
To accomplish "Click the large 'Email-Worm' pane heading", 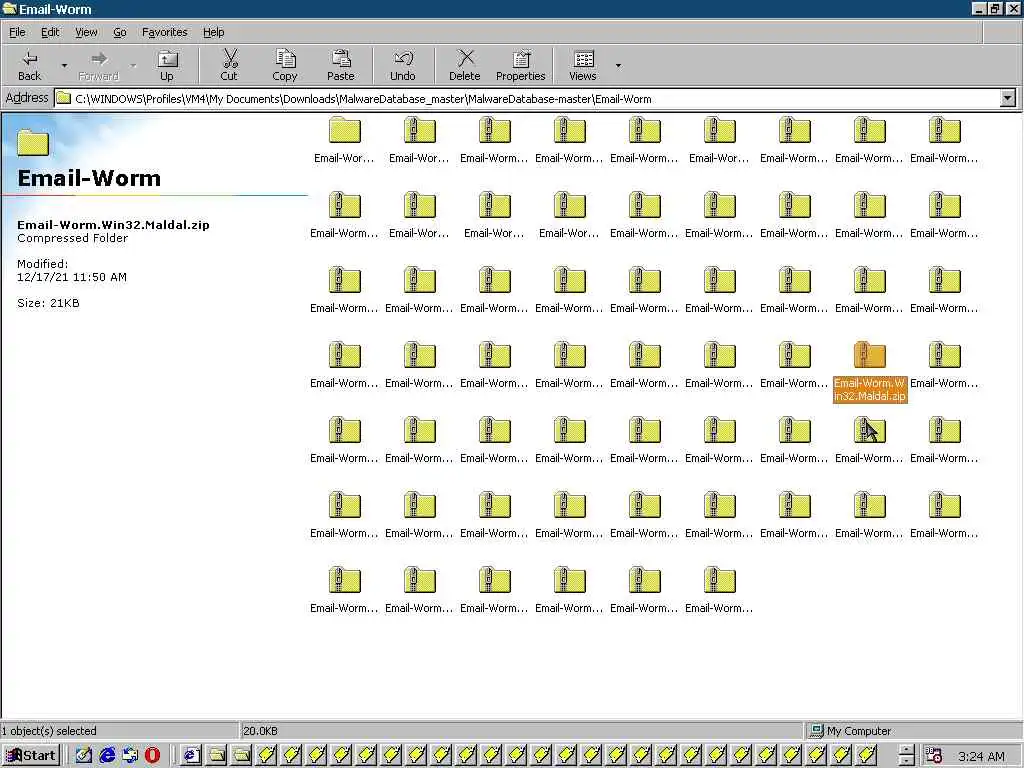I will (89, 178).
